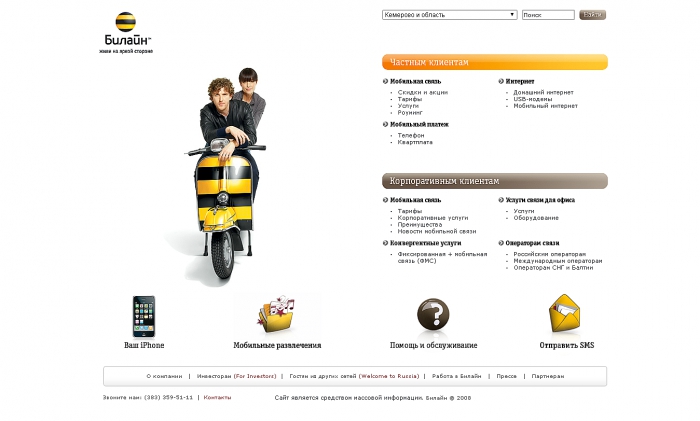Click arrow bullet beside Операторам связи
This screenshot has height=421, width=700.
[x=501, y=243]
